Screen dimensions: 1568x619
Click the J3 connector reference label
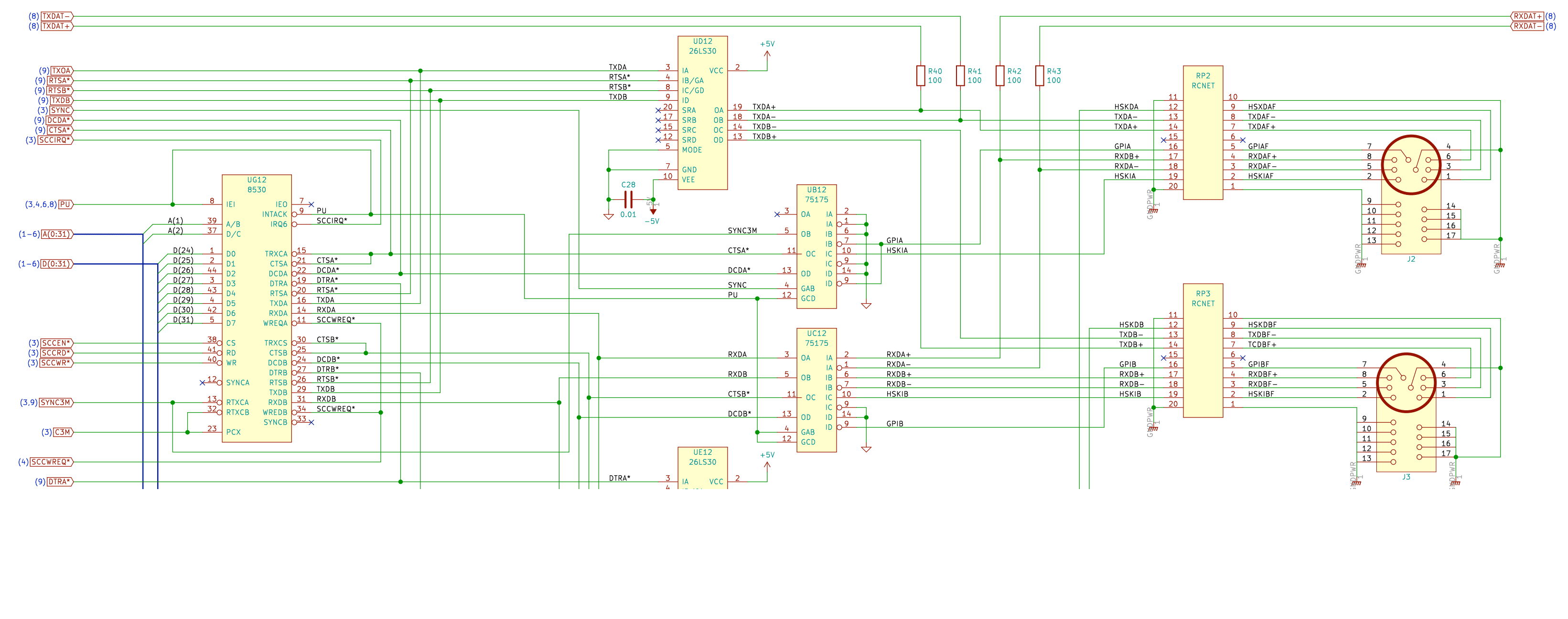(1406, 477)
